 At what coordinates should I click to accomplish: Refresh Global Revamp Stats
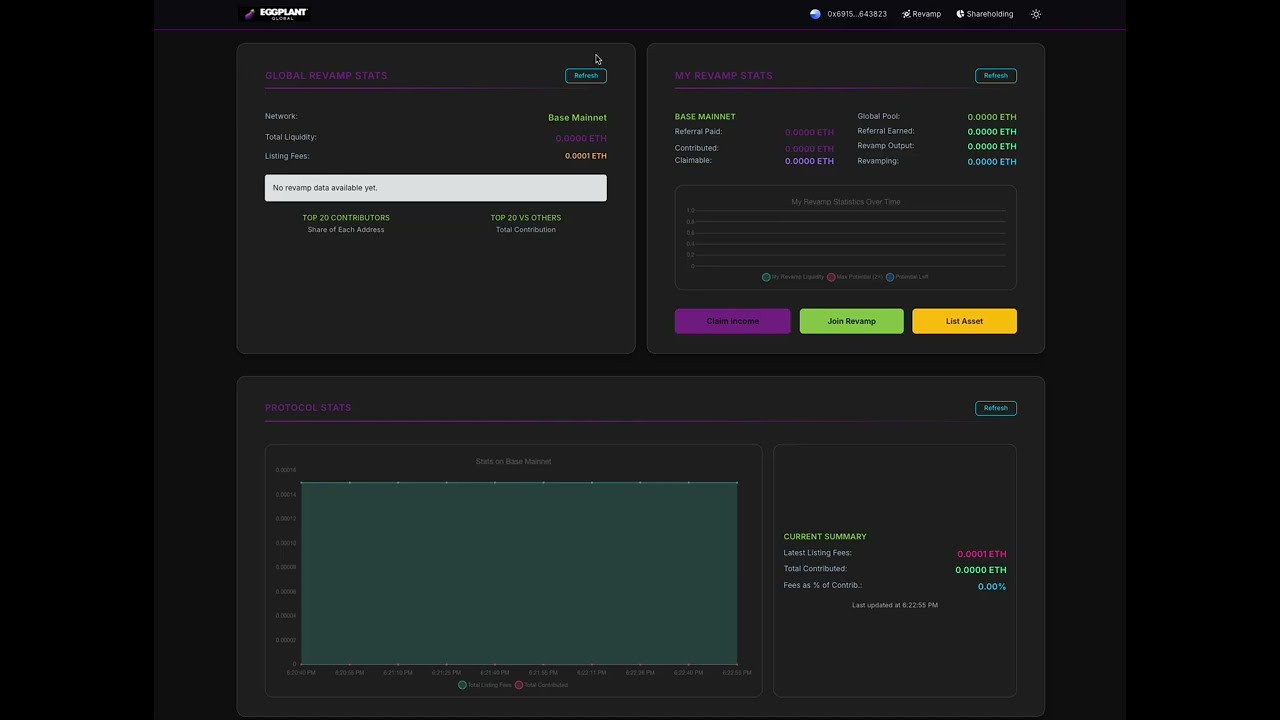pos(586,76)
